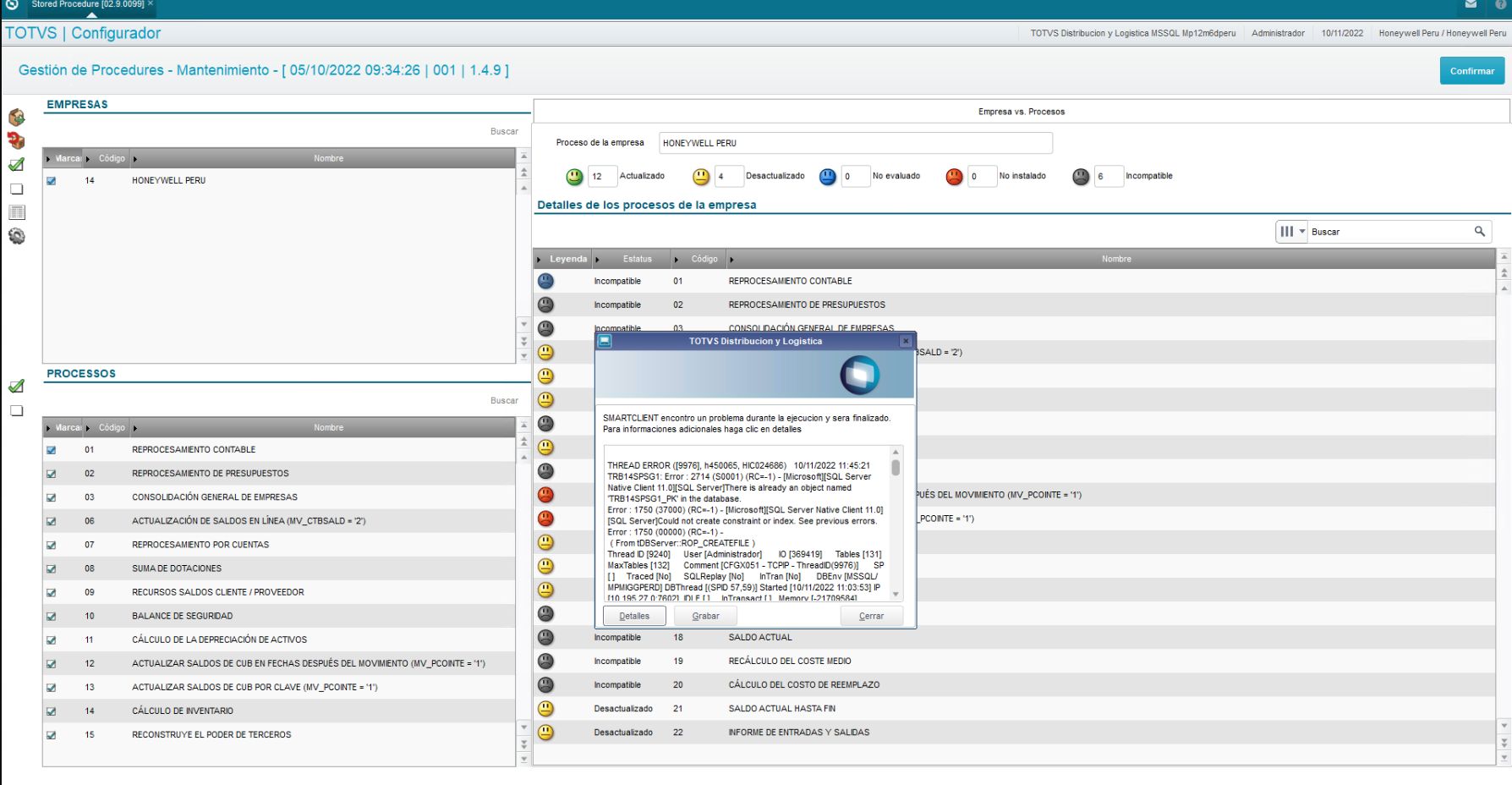This screenshot has width=1512, height=785.
Task: Toggle checkbox for BALANCE DE SEGURIDAD
Action: click(52, 616)
